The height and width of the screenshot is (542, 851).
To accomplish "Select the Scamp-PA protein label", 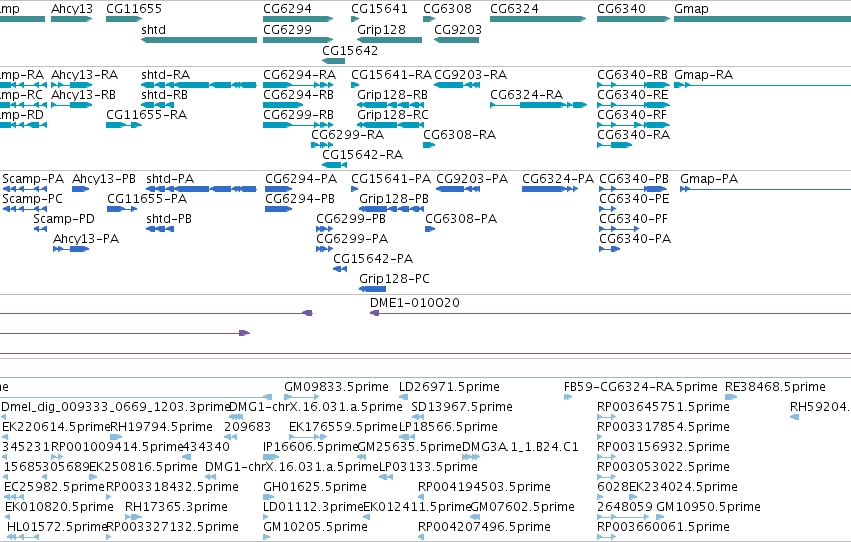I will point(33,178).
